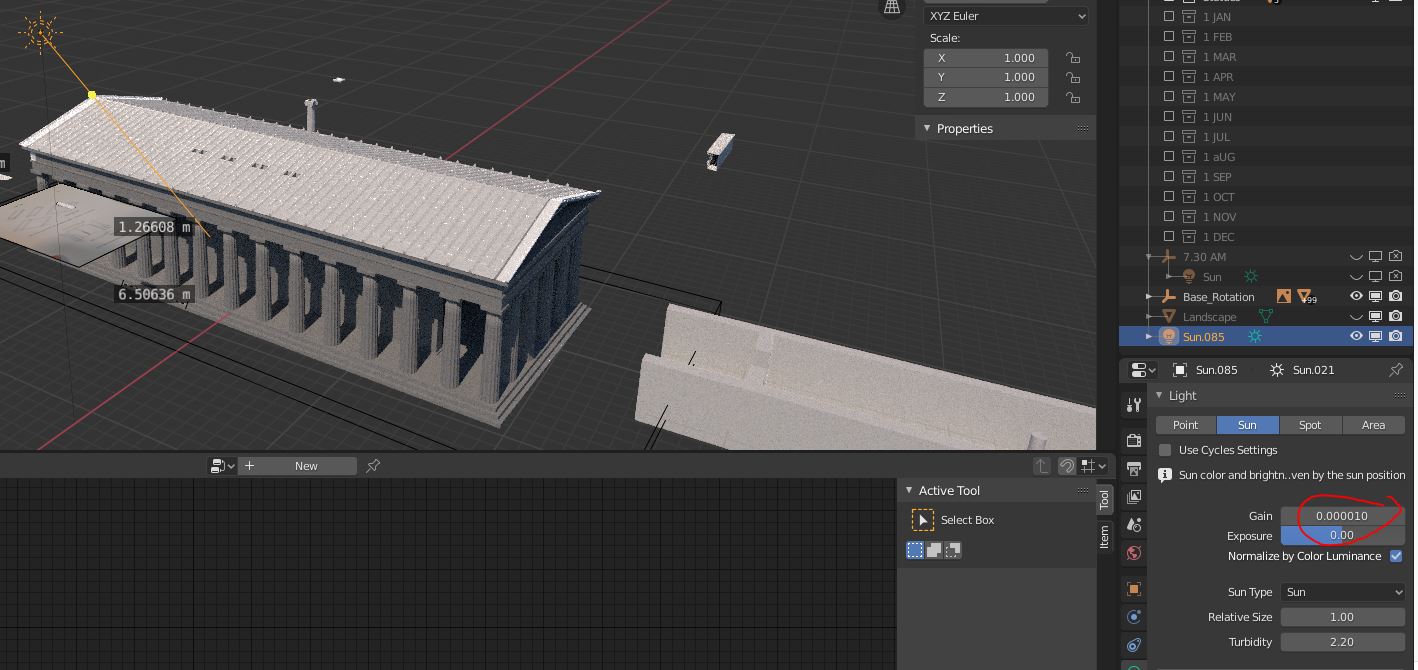Click the New button in node editor
The height and width of the screenshot is (670, 1418).
pyautogui.click(x=306, y=466)
